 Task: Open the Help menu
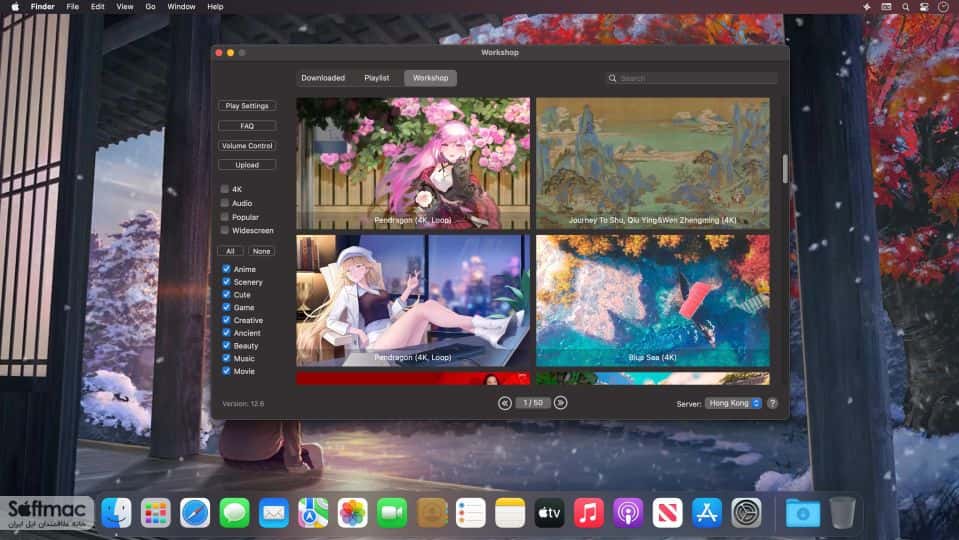pos(215,7)
